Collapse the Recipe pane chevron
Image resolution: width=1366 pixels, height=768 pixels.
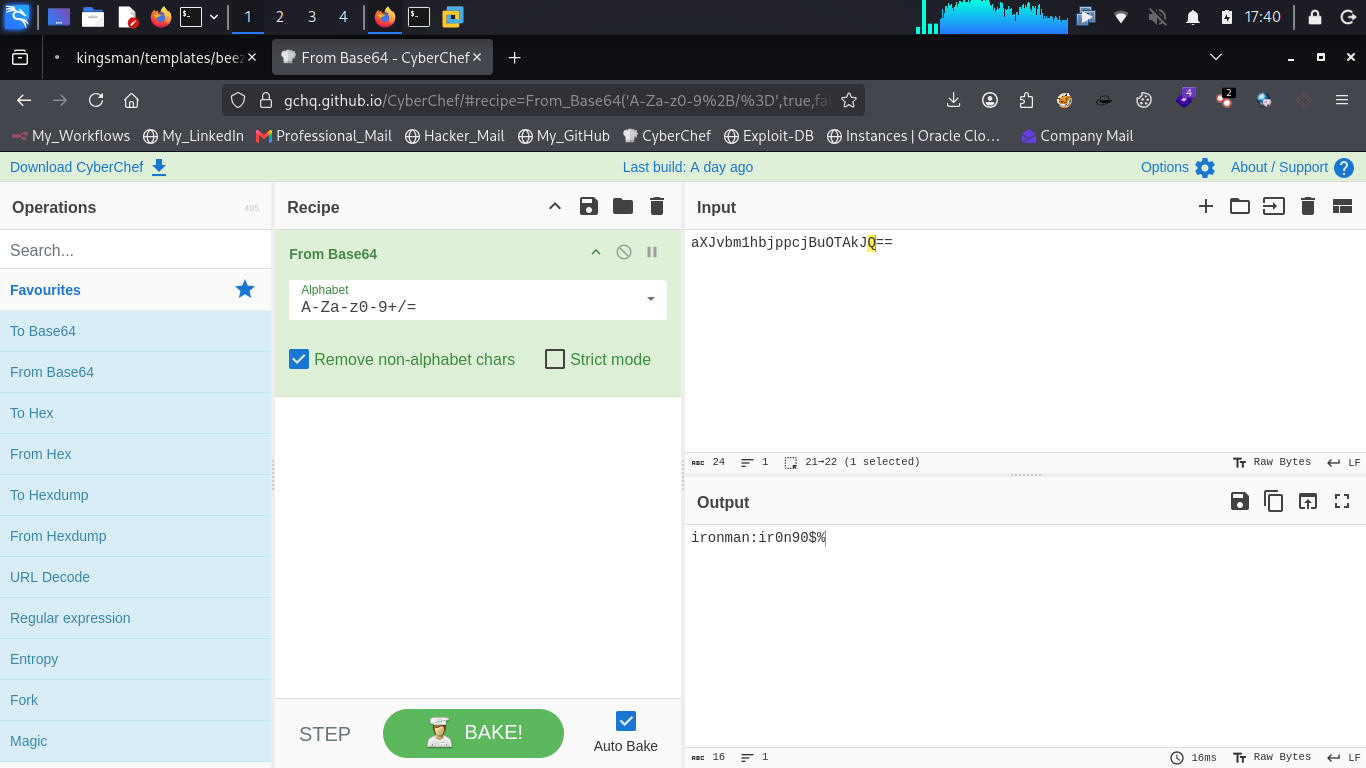pyautogui.click(x=555, y=206)
